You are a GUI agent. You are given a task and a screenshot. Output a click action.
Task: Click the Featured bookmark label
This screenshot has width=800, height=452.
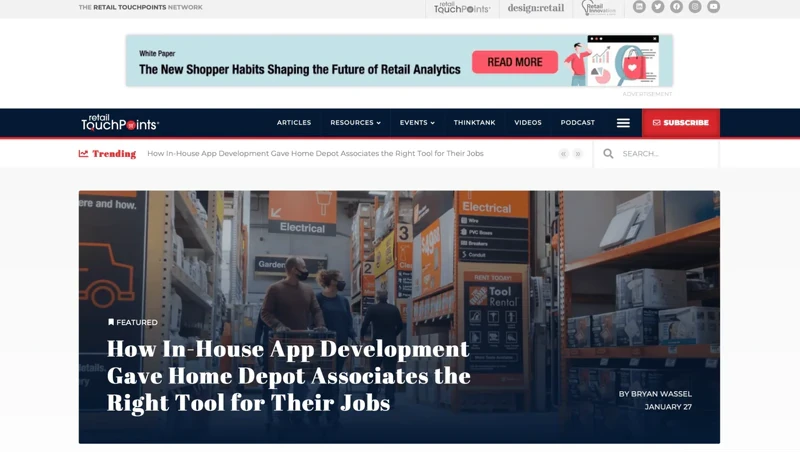pos(133,322)
